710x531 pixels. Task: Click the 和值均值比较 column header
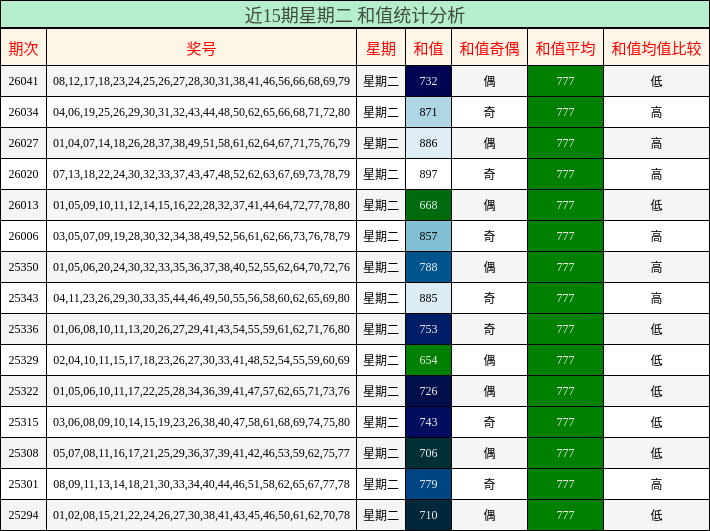tap(657, 48)
